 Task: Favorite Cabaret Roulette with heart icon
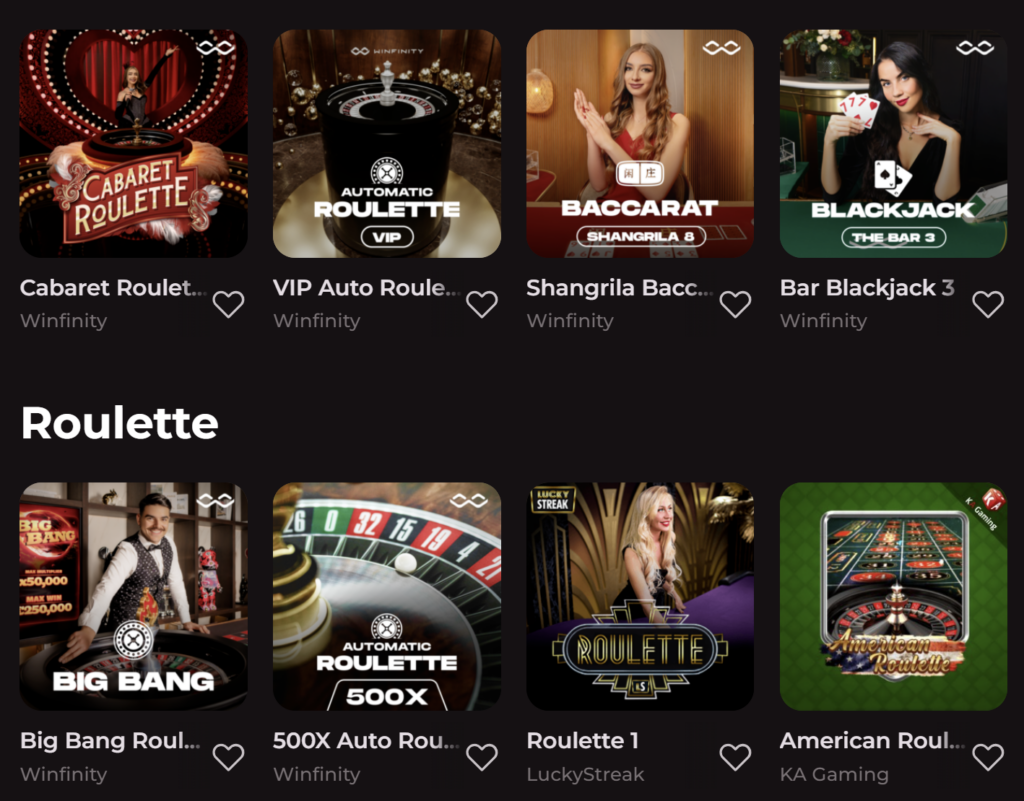coord(228,304)
